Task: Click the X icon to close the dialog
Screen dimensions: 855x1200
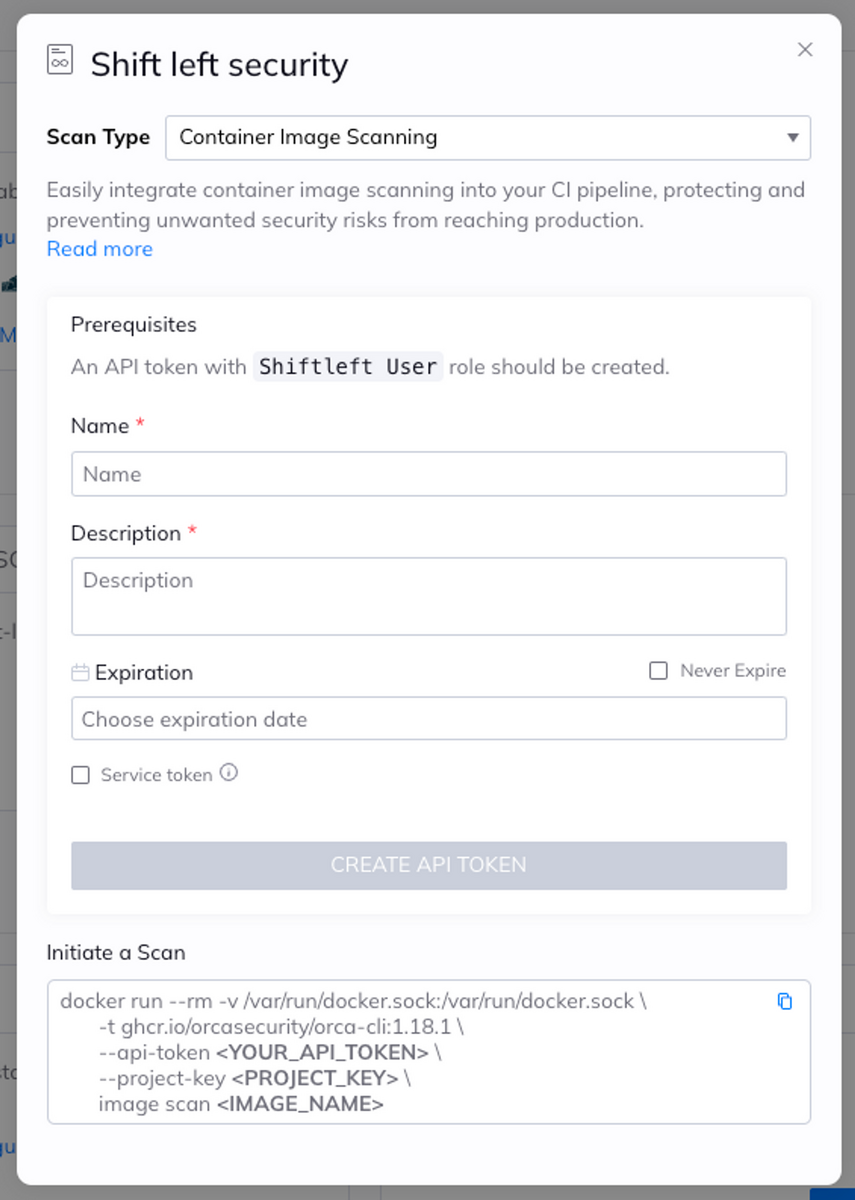Action: [805, 49]
